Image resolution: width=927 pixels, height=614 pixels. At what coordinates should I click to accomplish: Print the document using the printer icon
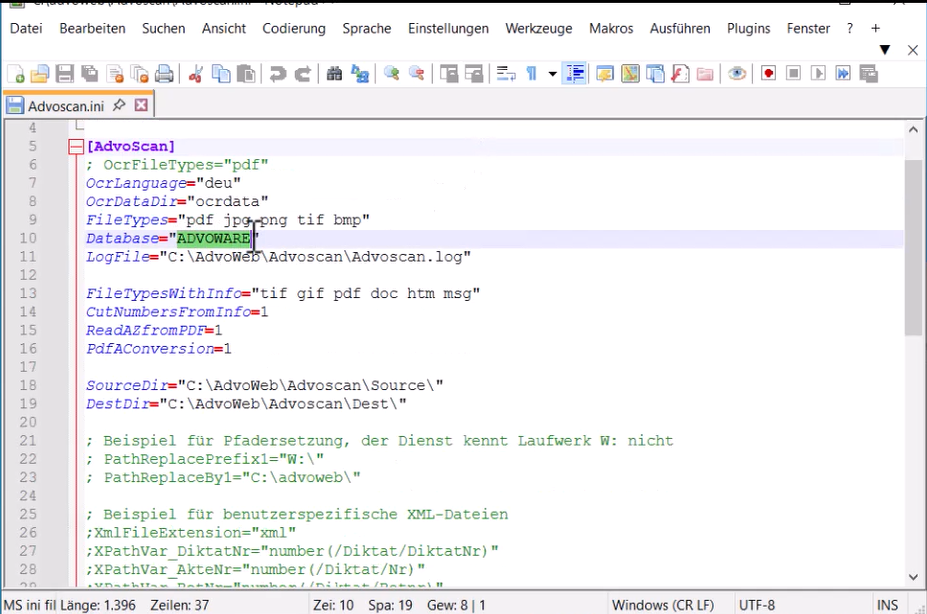pos(164,74)
